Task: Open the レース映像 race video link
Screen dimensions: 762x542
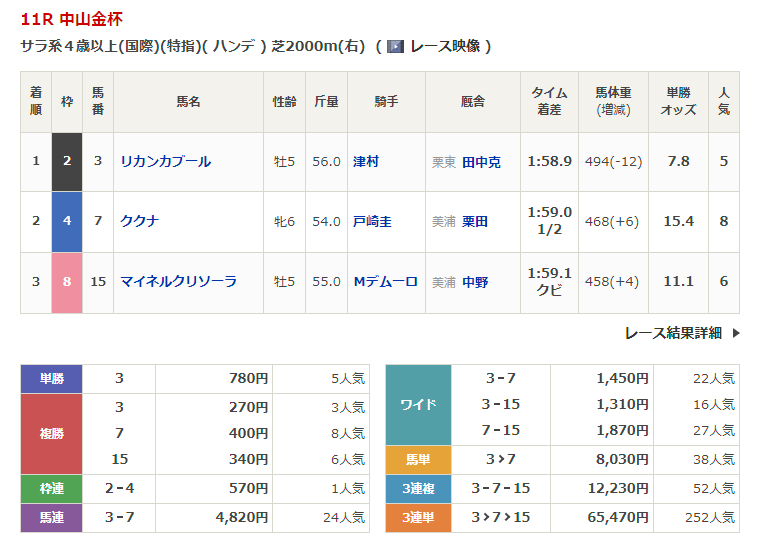Action: point(445,46)
